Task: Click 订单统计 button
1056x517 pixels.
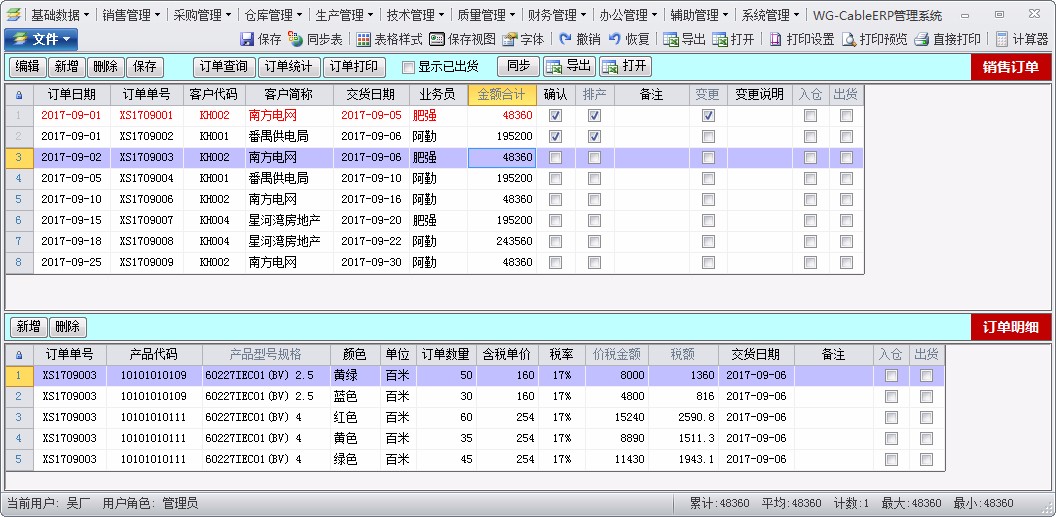Action: coord(289,67)
